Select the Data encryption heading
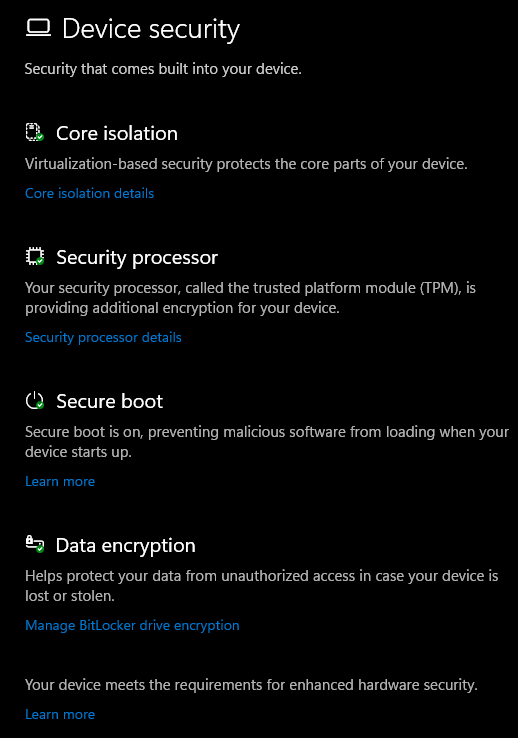 (x=125, y=546)
